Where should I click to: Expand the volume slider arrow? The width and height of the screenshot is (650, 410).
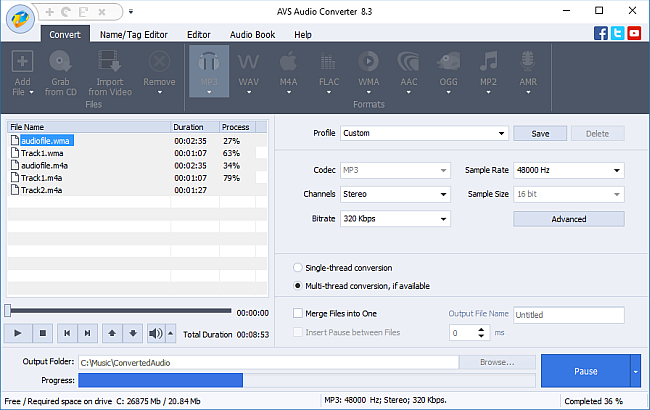click(170, 333)
